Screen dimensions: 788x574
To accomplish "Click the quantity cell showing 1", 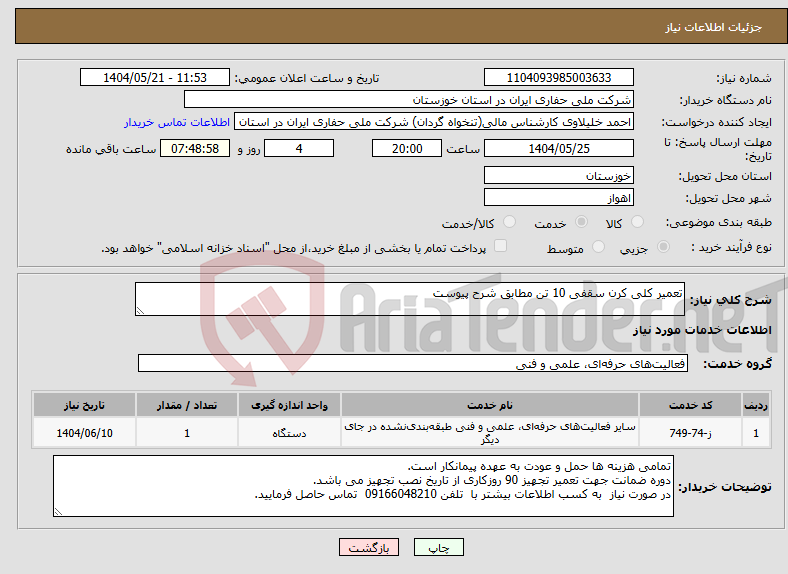I will click(x=186, y=433).
